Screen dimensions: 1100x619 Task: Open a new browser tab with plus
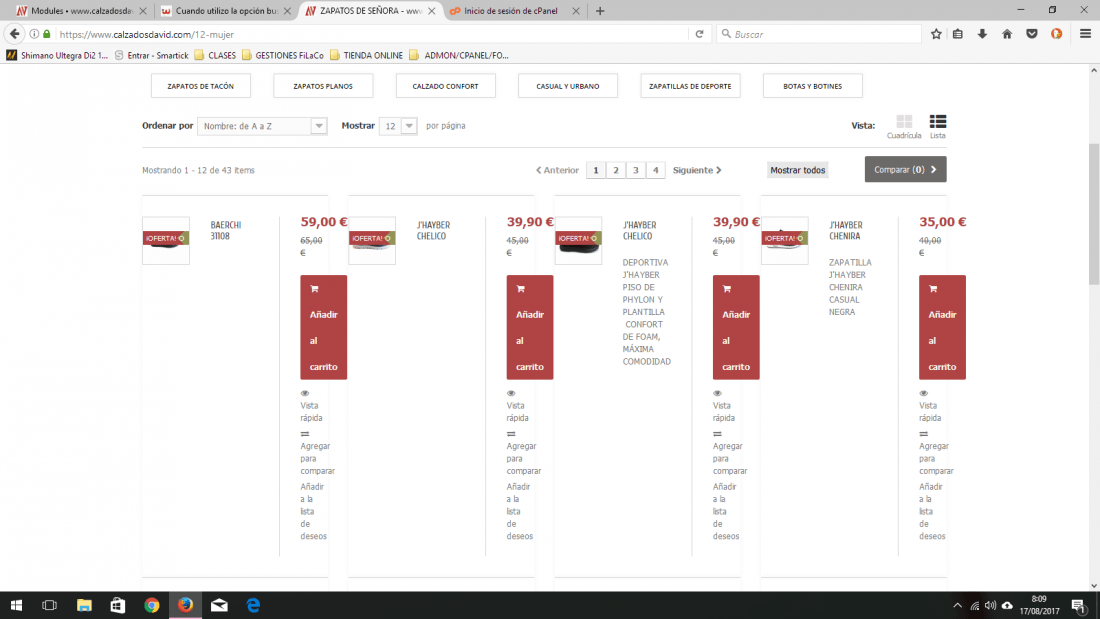pos(600,11)
